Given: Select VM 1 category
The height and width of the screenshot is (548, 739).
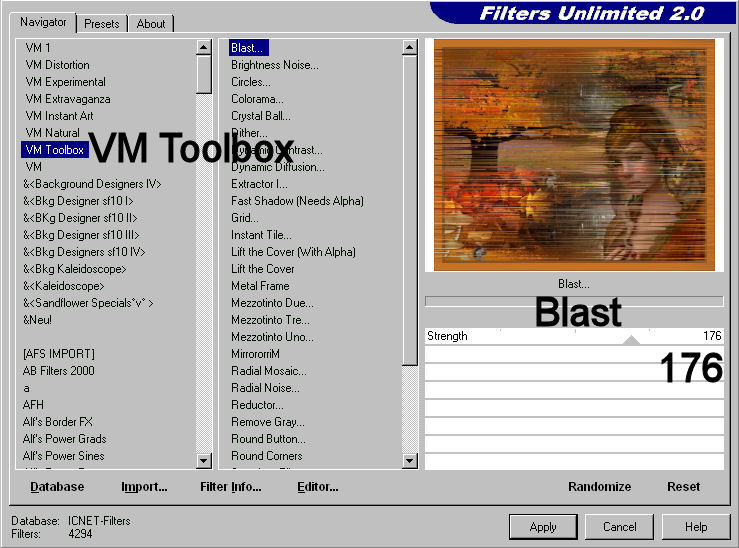Looking at the screenshot, I should pyautogui.click(x=38, y=48).
